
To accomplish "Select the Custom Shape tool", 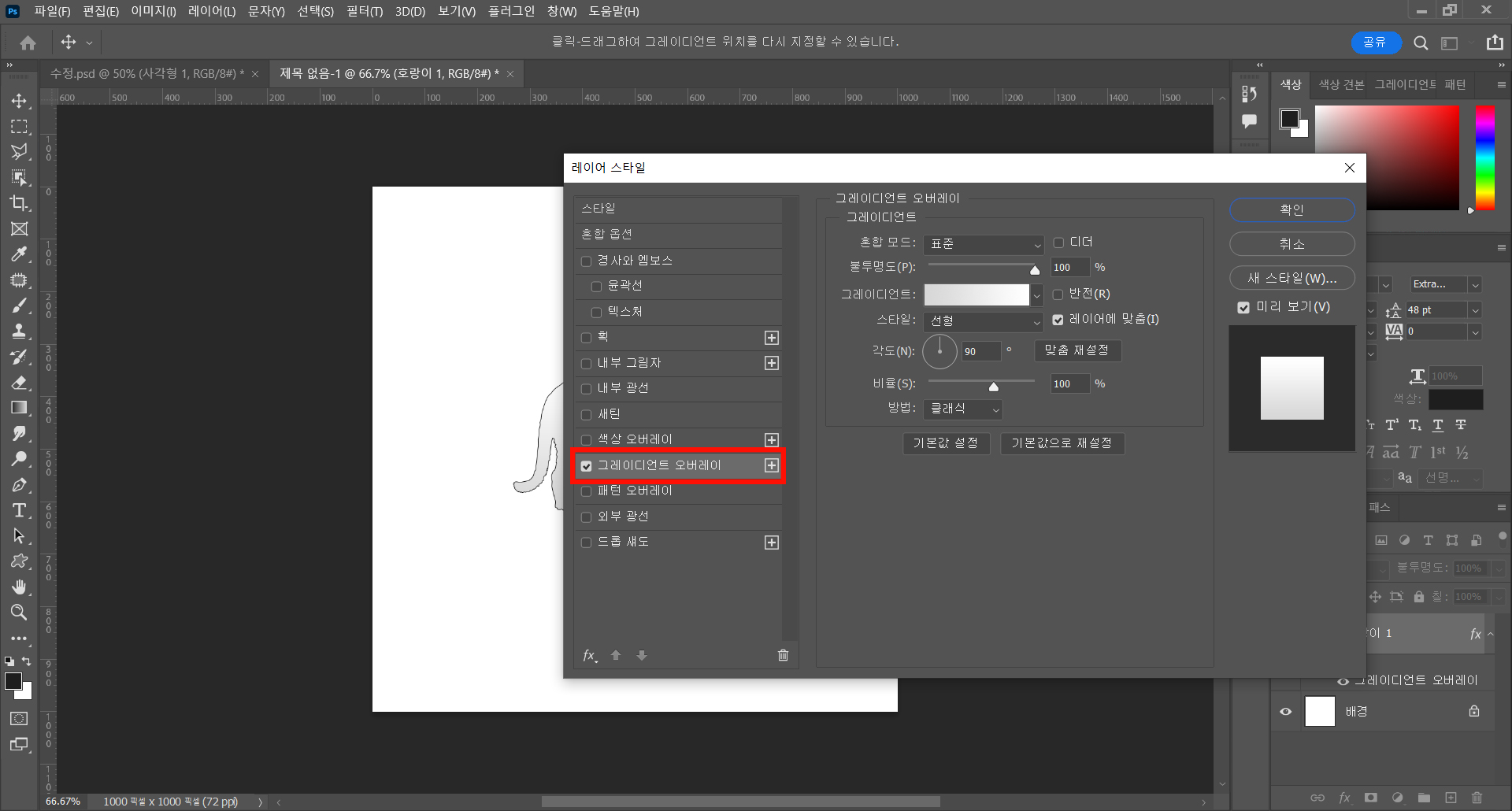I will tap(20, 561).
